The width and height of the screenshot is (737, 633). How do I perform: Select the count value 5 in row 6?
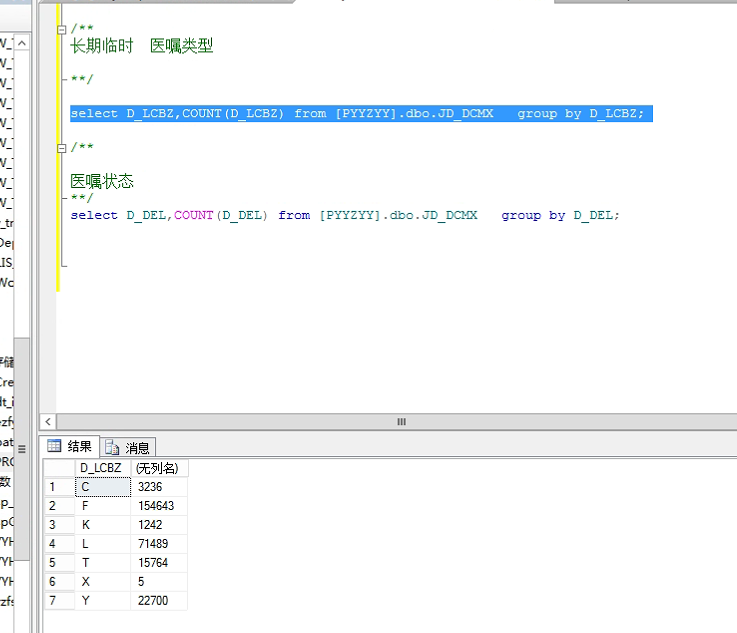159,582
